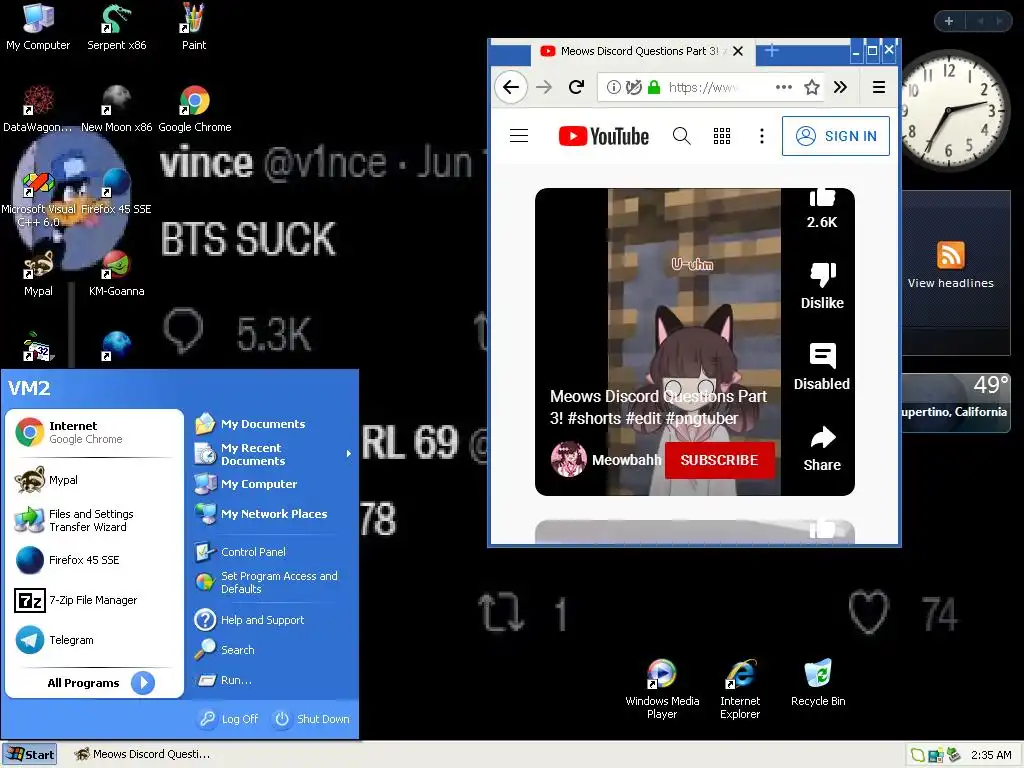The image size is (1024, 768).
Task: Launch the KM-Goanna desktop shortcut
Action: [x=116, y=274]
